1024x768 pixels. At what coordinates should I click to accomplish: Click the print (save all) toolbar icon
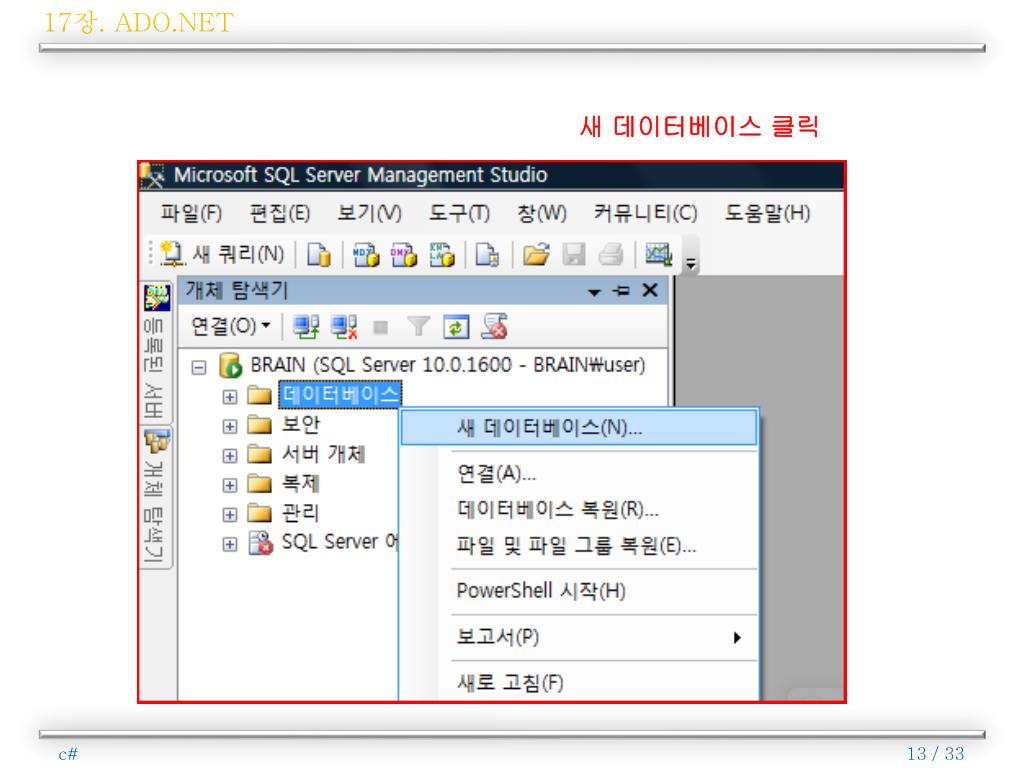pyautogui.click(x=611, y=255)
